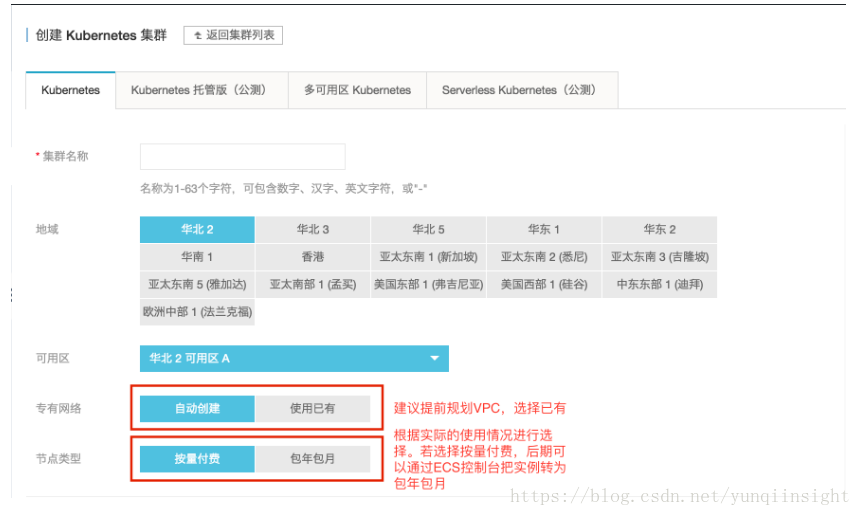The height and width of the screenshot is (516, 861).
Task: Choose region 华北 3
Action: 313,229
